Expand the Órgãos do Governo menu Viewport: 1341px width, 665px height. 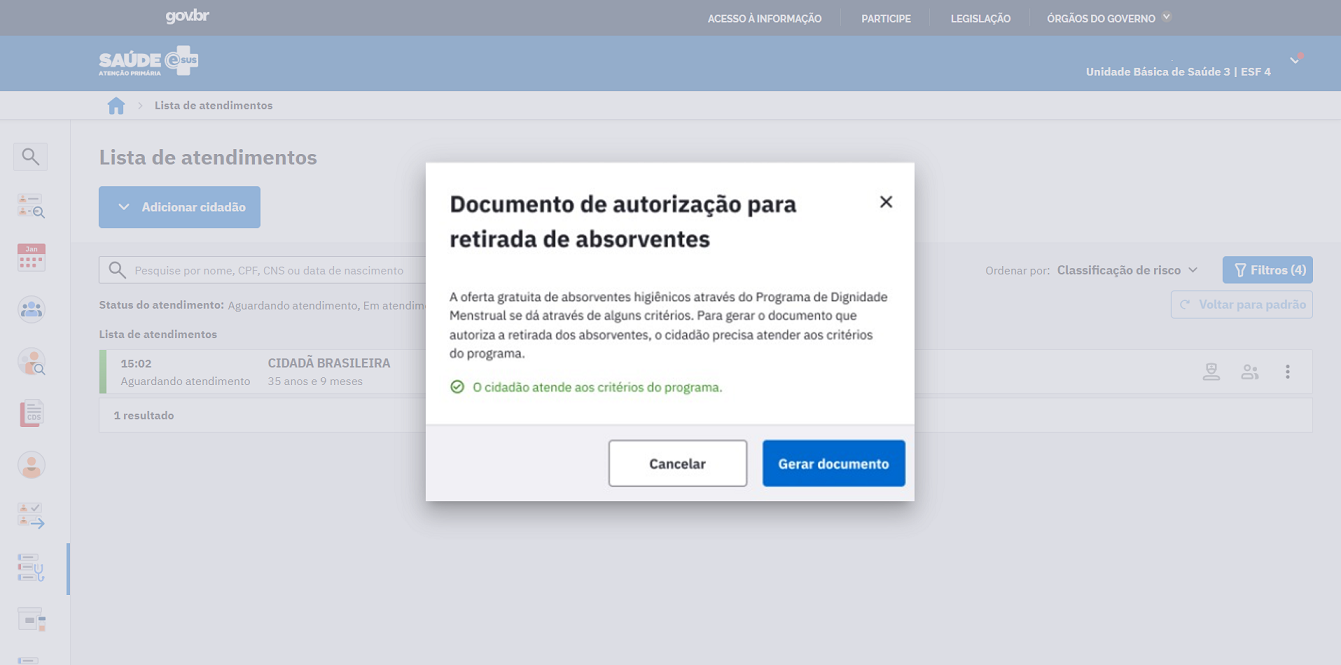pyautogui.click(x=1108, y=18)
